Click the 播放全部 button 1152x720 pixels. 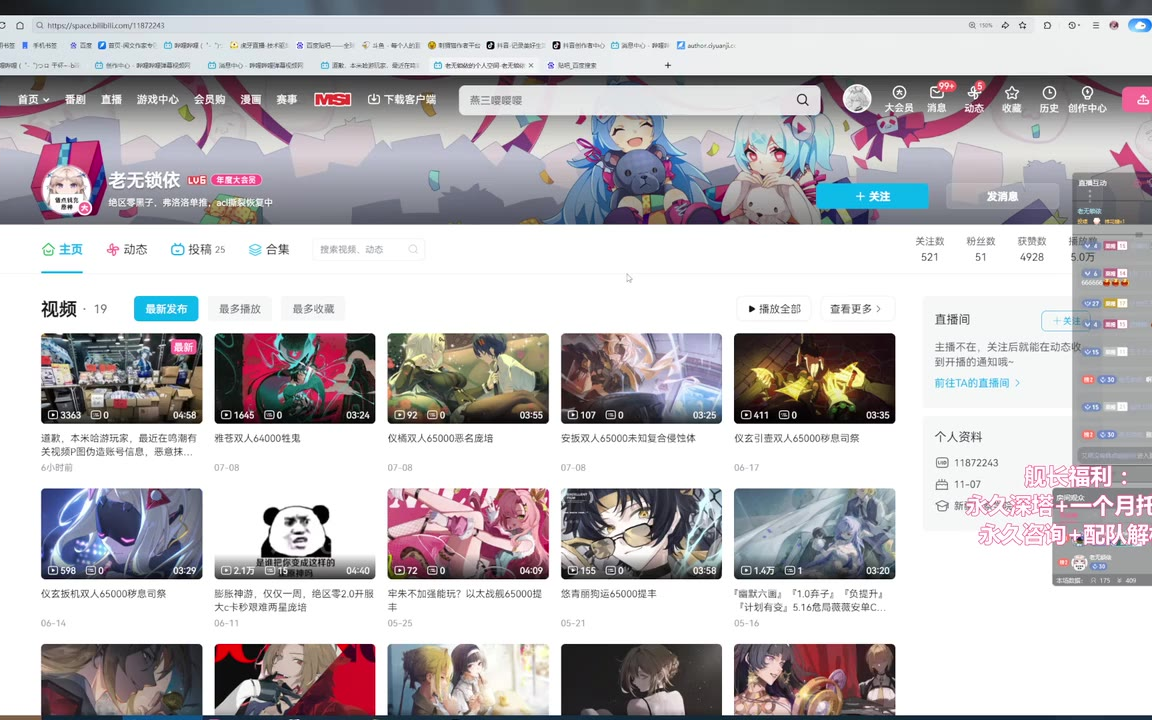[774, 309]
